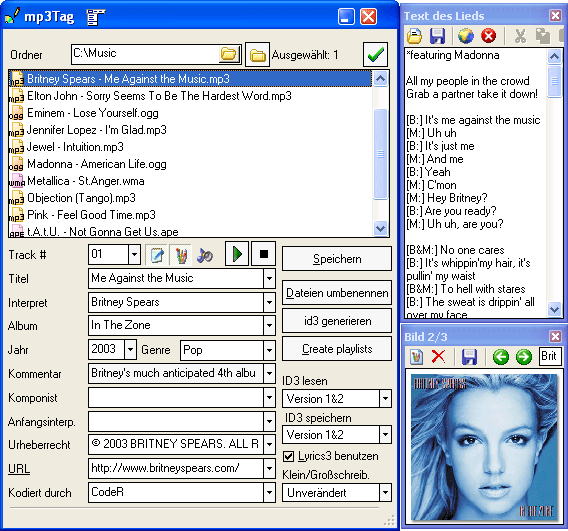This screenshot has width=568, height=531.
Task: Add picture icon in Bild panel toolbar
Action: point(417,357)
